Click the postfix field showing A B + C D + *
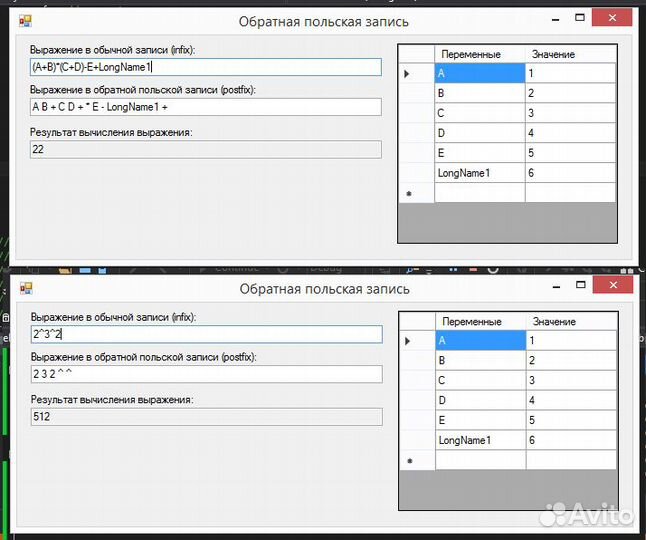The image size is (646, 540). (205, 107)
